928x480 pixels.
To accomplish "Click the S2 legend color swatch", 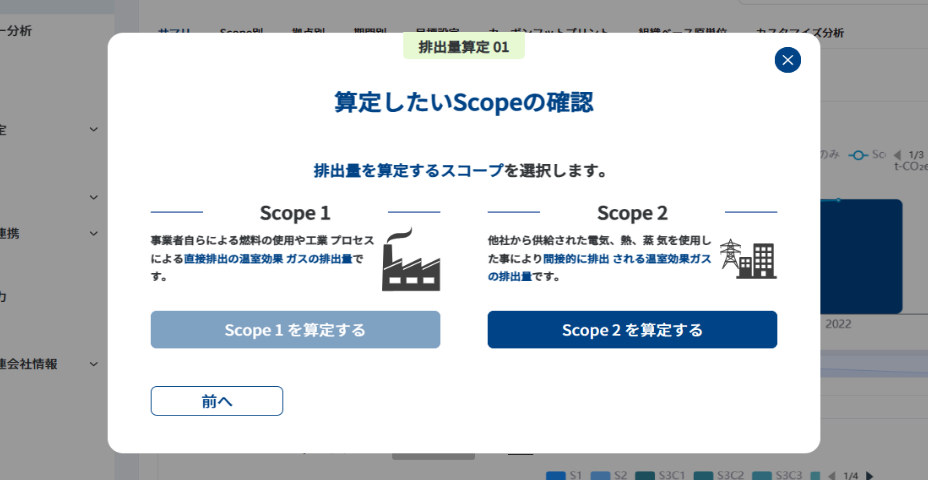I will pos(600,475).
